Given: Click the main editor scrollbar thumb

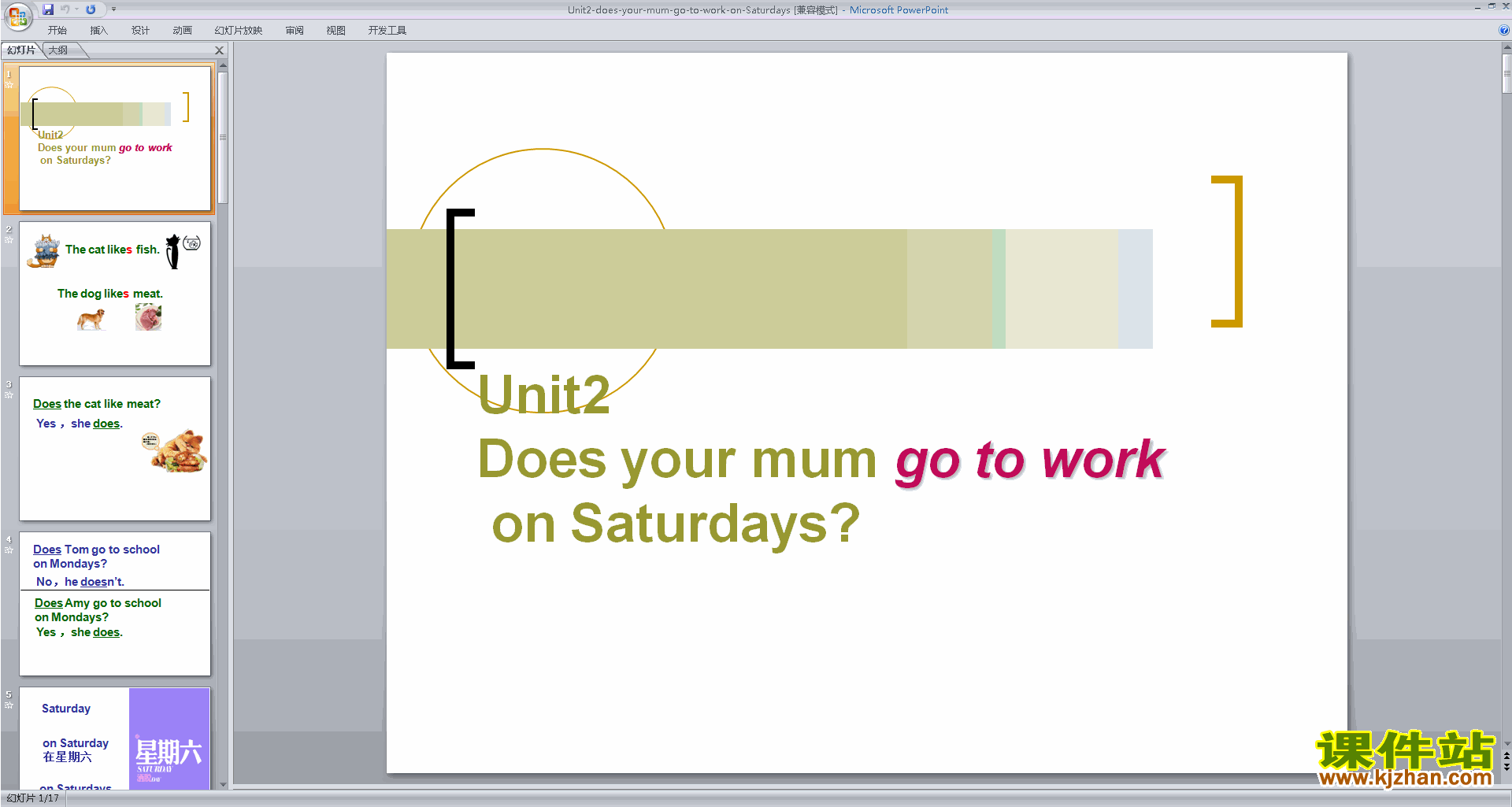Looking at the screenshot, I should pos(1506,74).
